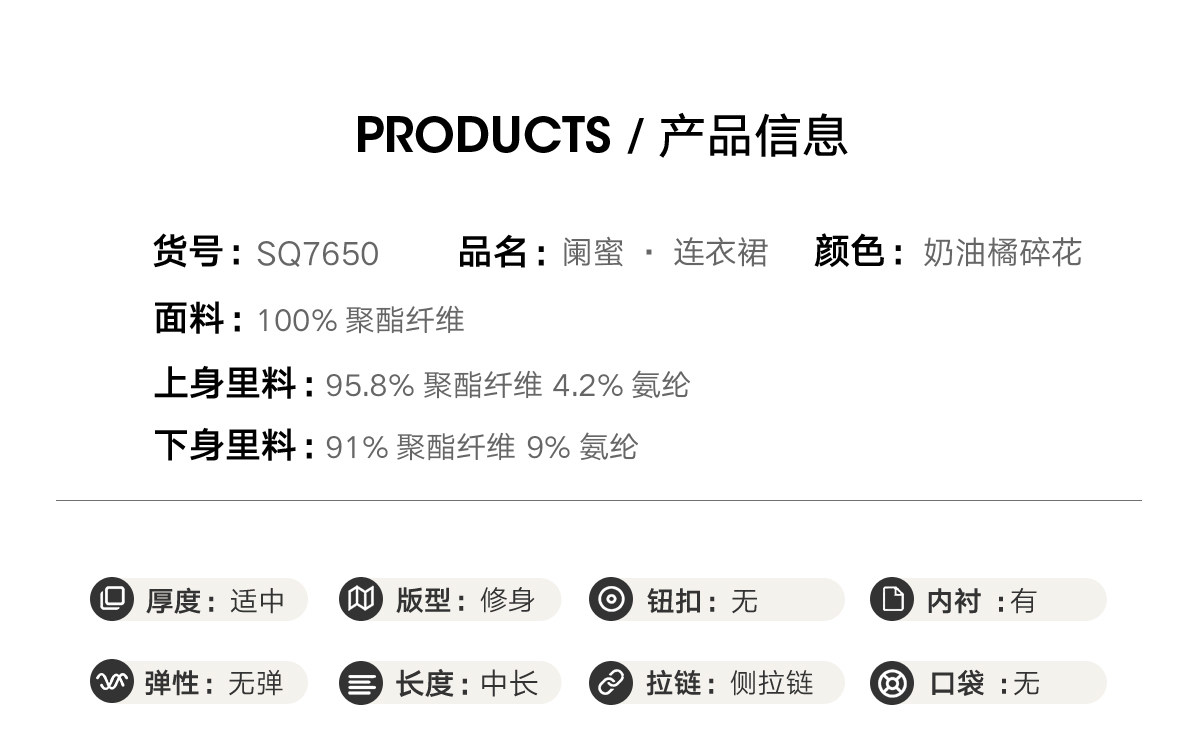Click the 侧拉链 zipper value
The width and height of the screenshot is (1200, 747).
point(772,684)
